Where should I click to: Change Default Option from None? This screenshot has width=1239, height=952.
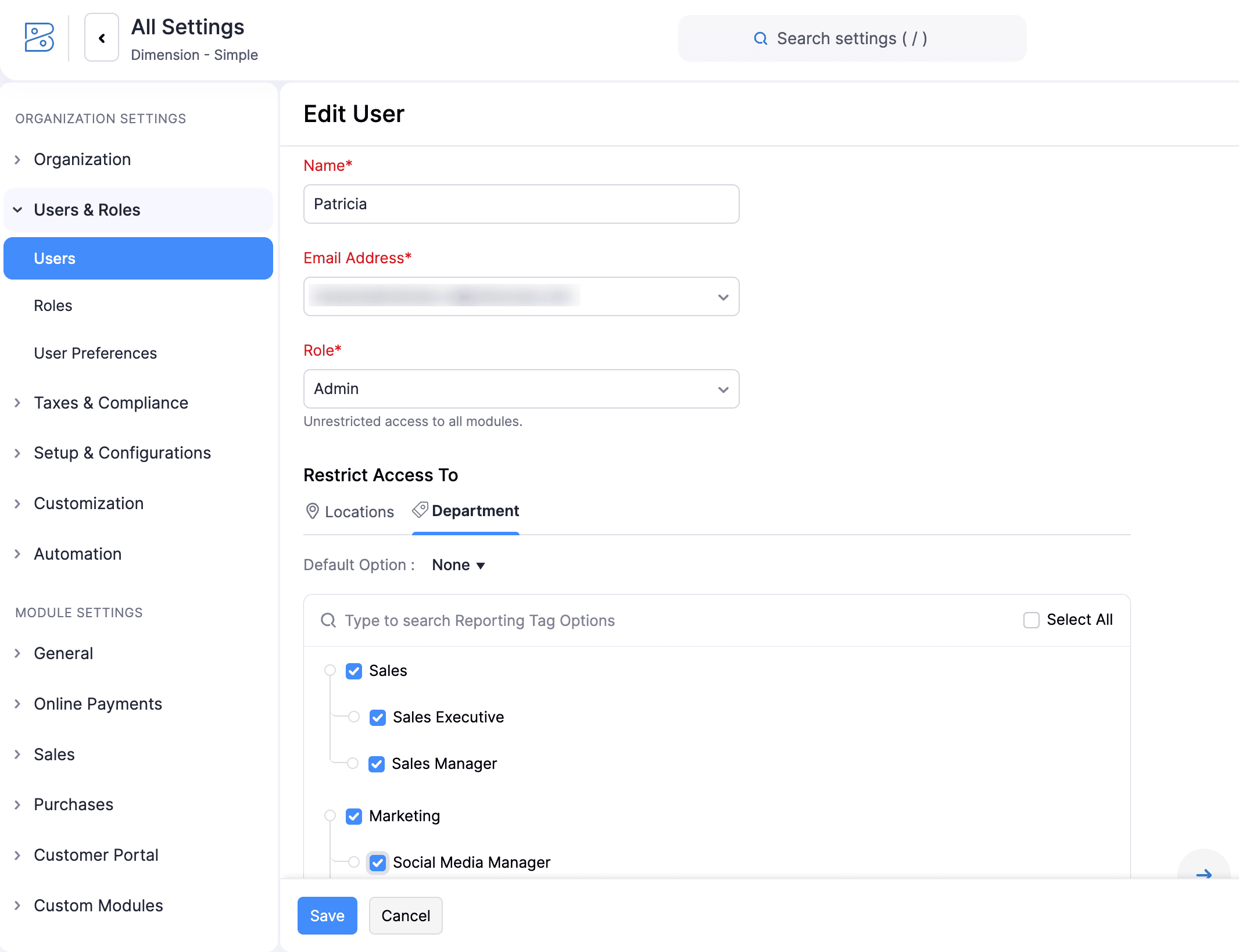click(x=458, y=564)
